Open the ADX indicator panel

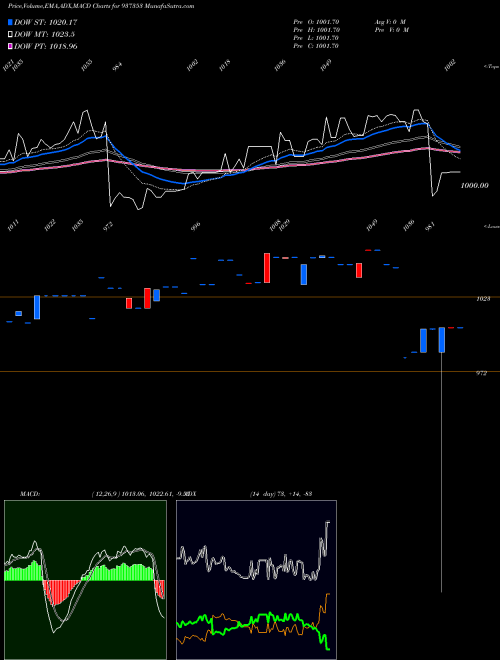[x=256, y=580]
